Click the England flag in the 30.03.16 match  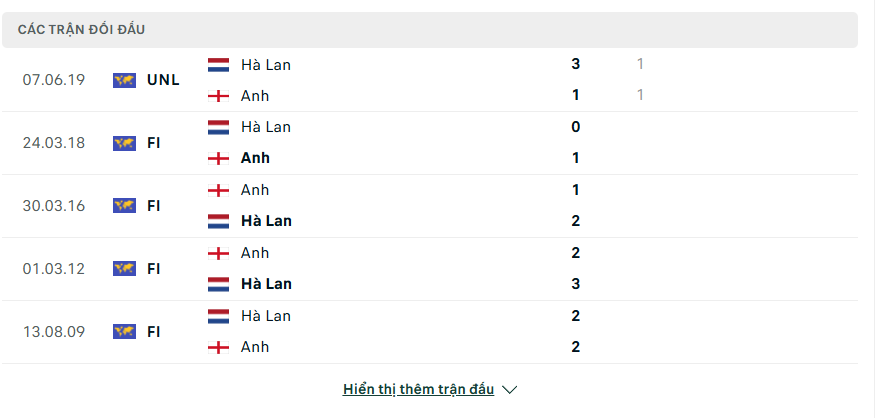[218, 190]
